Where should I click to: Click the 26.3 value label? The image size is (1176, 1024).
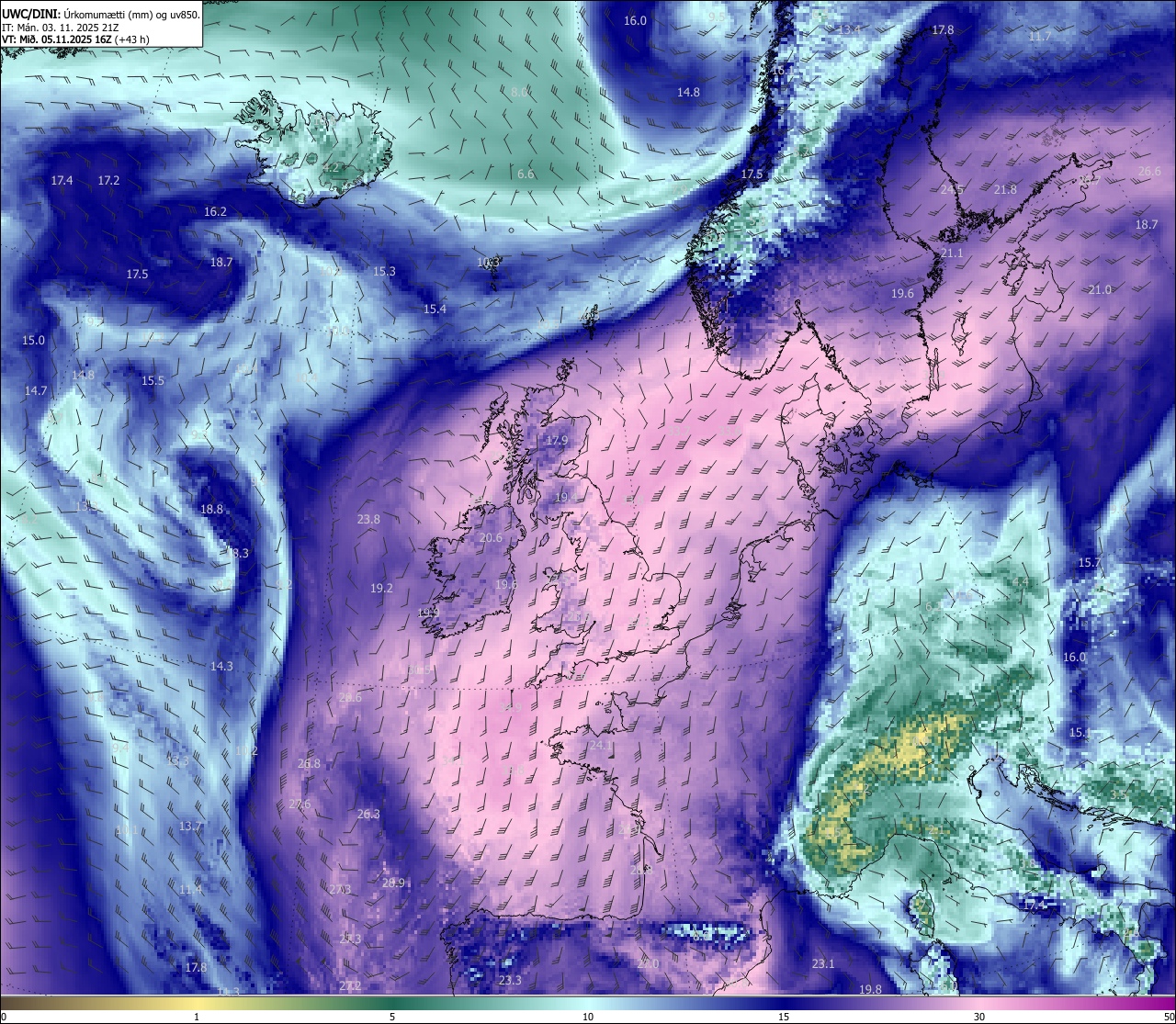coord(368,814)
